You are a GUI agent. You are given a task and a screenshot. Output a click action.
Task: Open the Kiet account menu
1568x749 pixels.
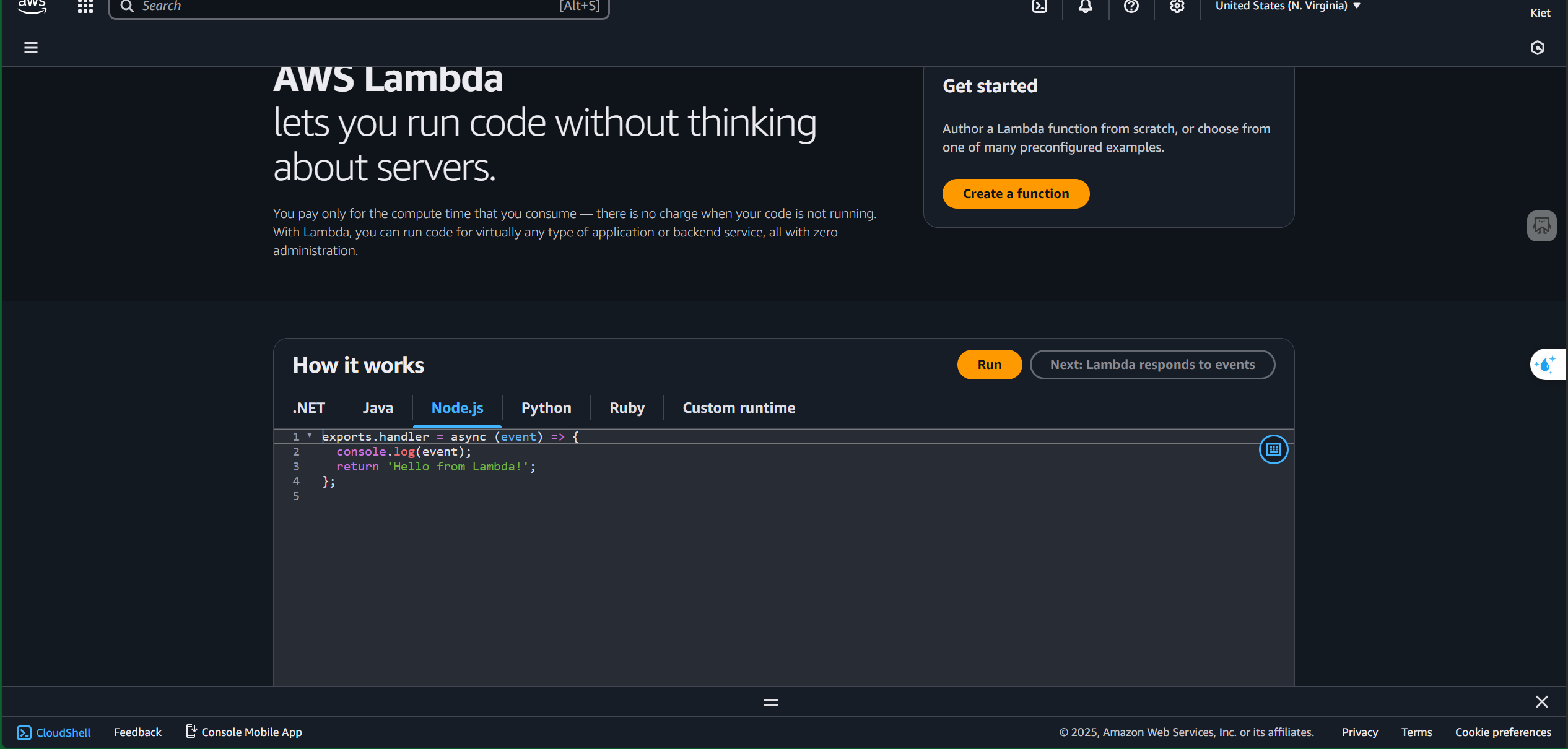point(1540,13)
